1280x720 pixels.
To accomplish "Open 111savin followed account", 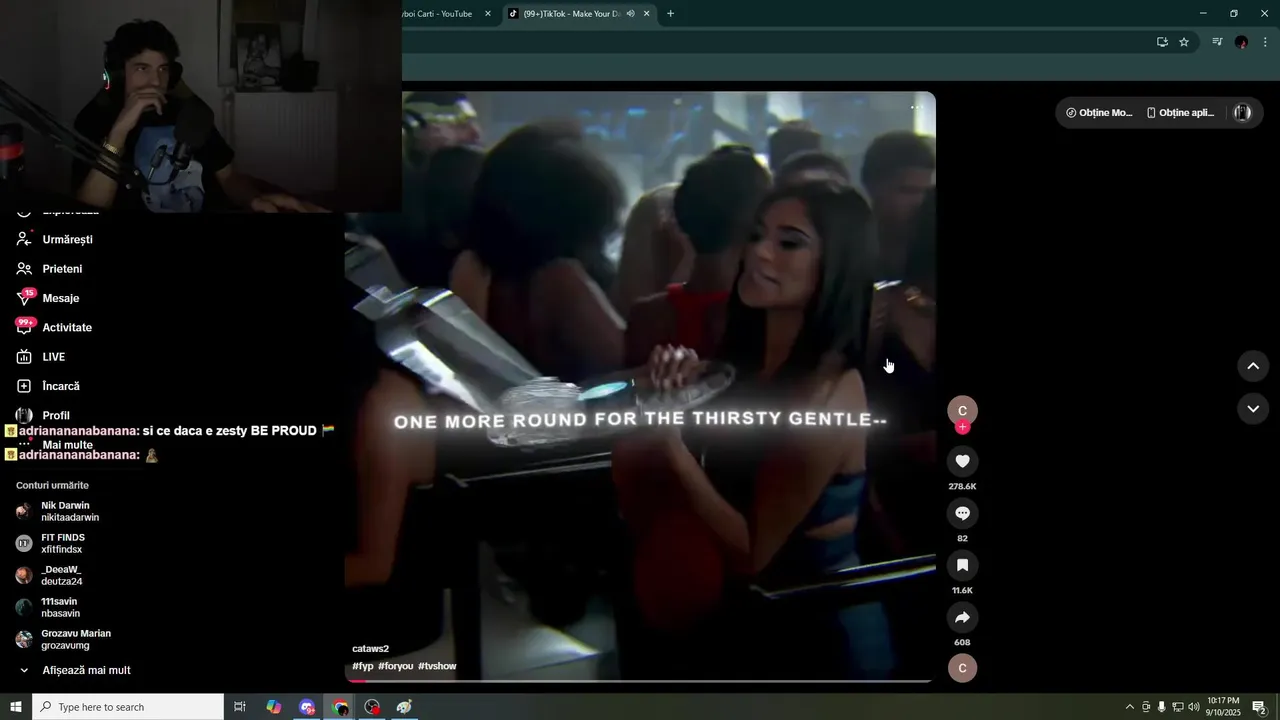I will click(58, 607).
